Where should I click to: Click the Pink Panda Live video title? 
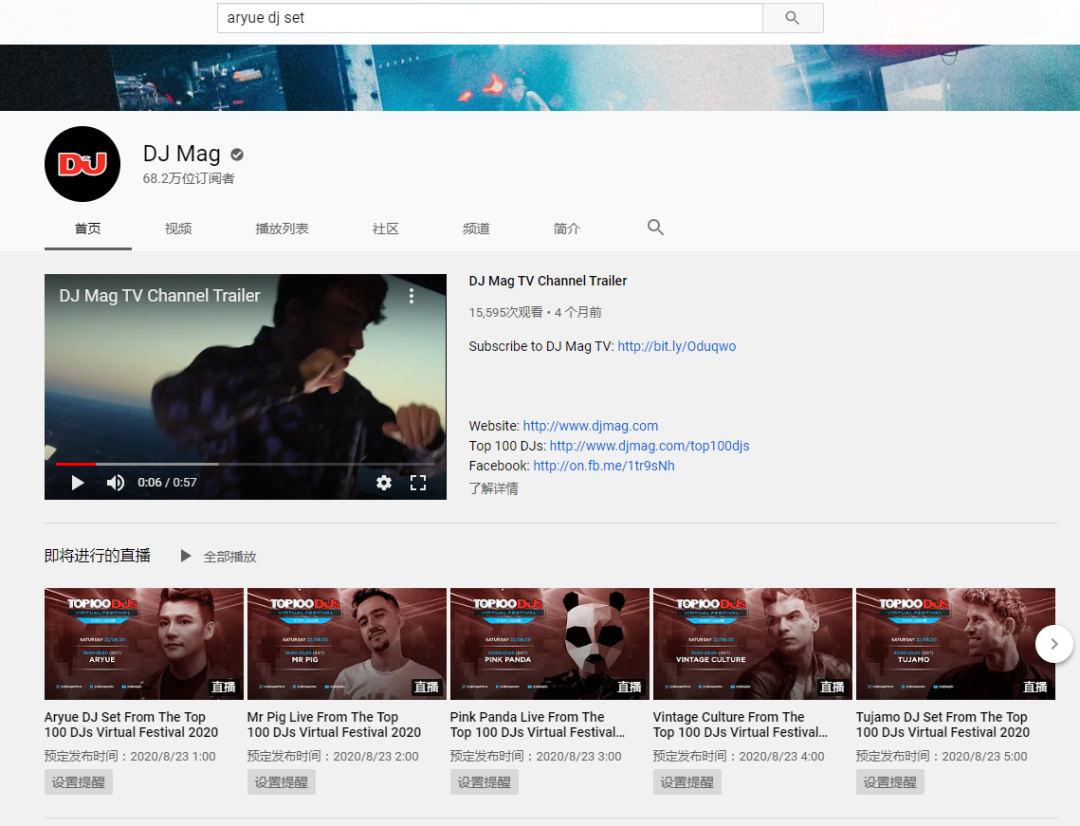pos(537,725)
